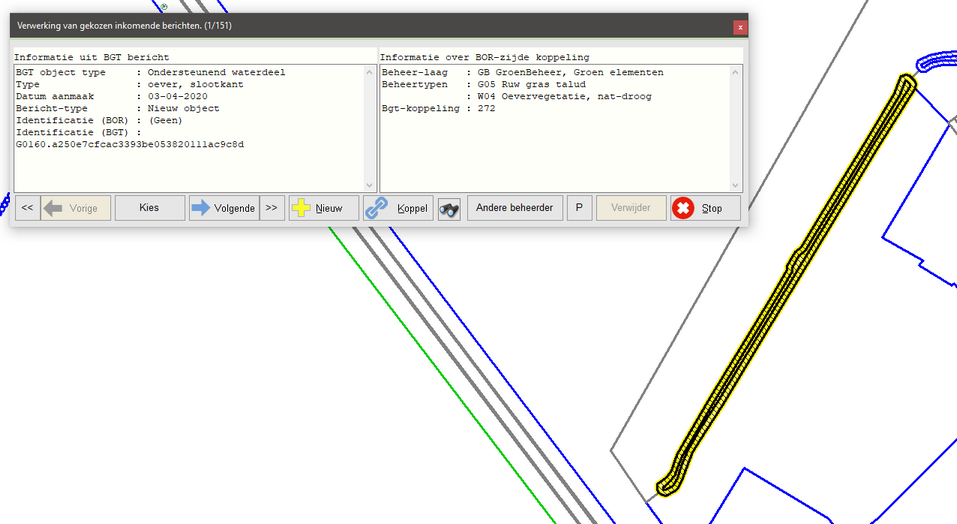Image resolution: width=957 pixels, height=524 pixels.
Task: Click the Andere beheerder button
Action: tap(515, 208)
